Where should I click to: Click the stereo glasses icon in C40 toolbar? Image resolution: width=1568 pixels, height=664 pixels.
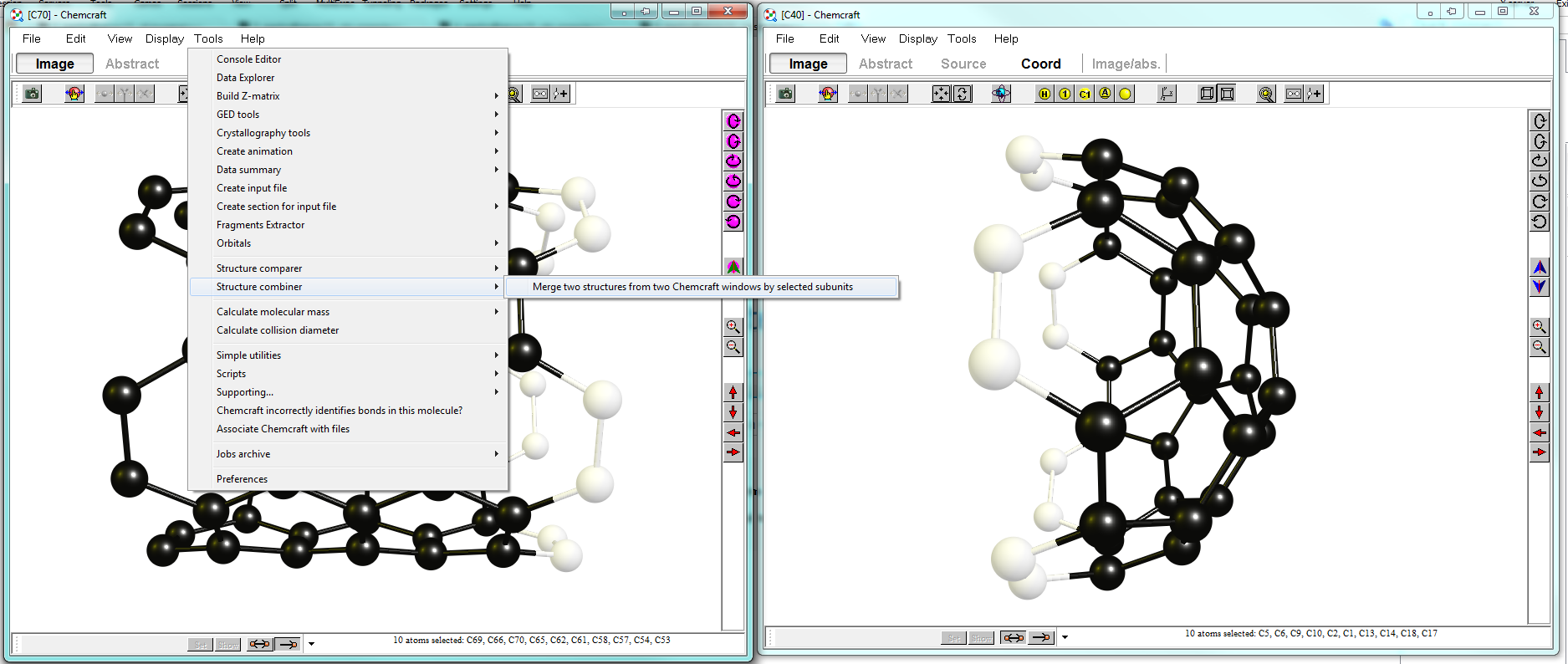click(1294, 94)
